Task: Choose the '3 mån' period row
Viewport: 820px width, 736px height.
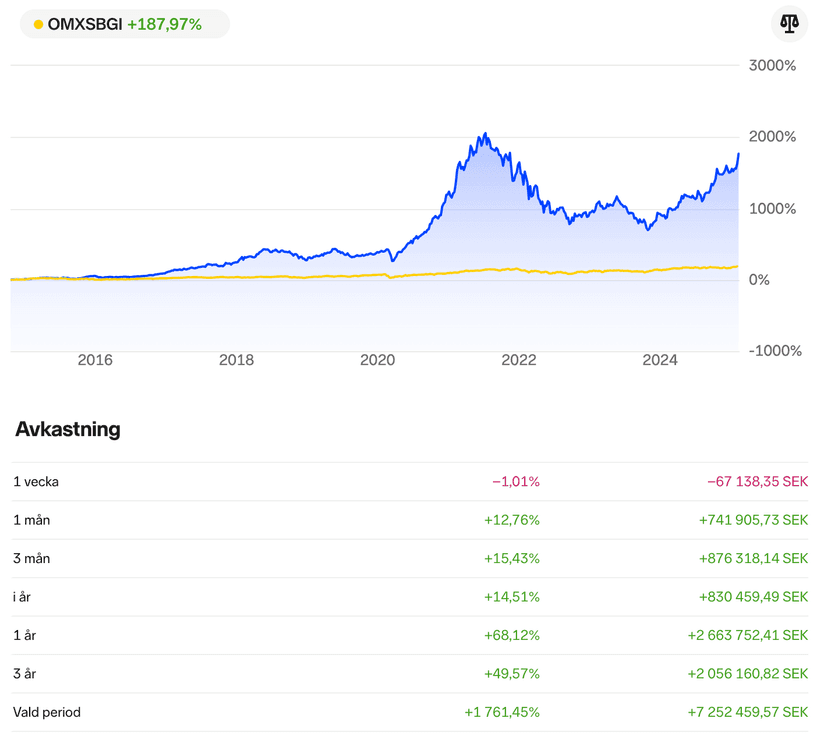Action: [x=410, y=558]
